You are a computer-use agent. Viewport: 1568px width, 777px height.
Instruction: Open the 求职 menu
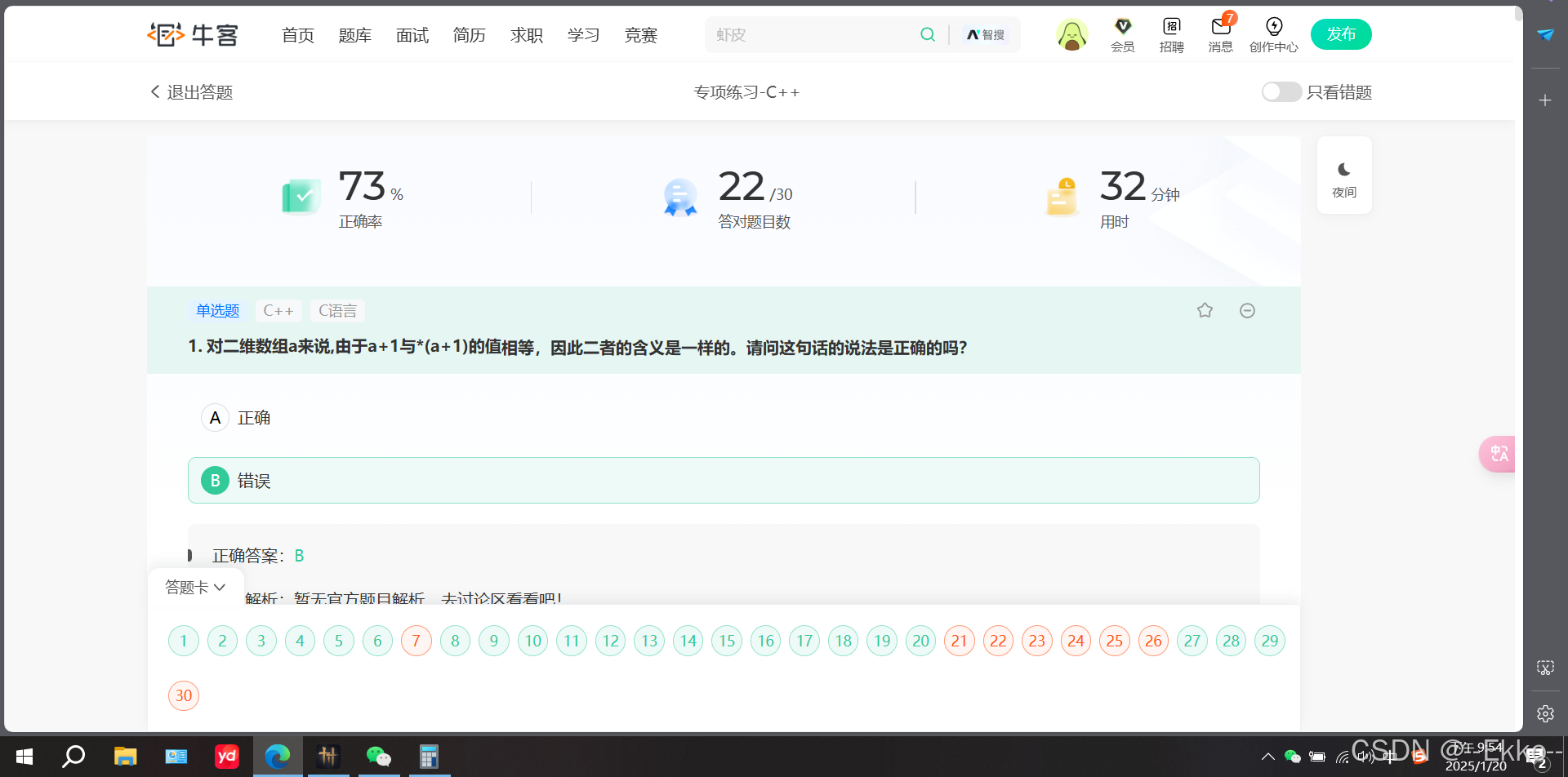(527, 35)
